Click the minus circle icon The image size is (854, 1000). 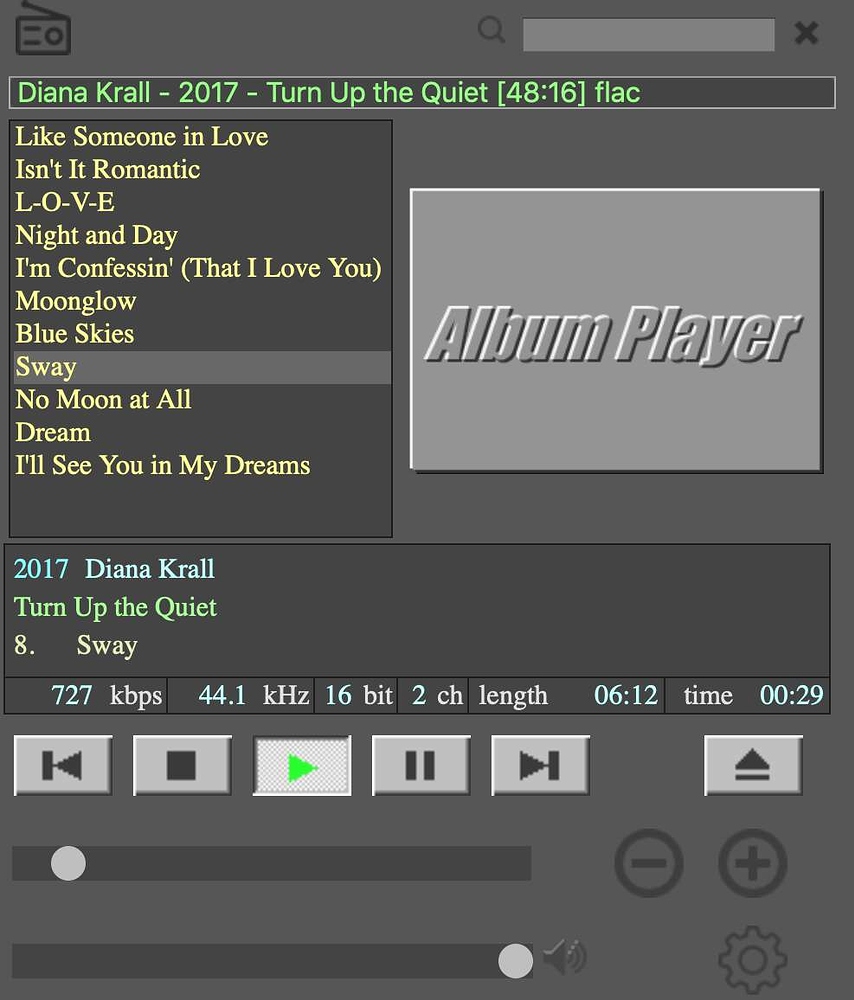click(649, 864)
